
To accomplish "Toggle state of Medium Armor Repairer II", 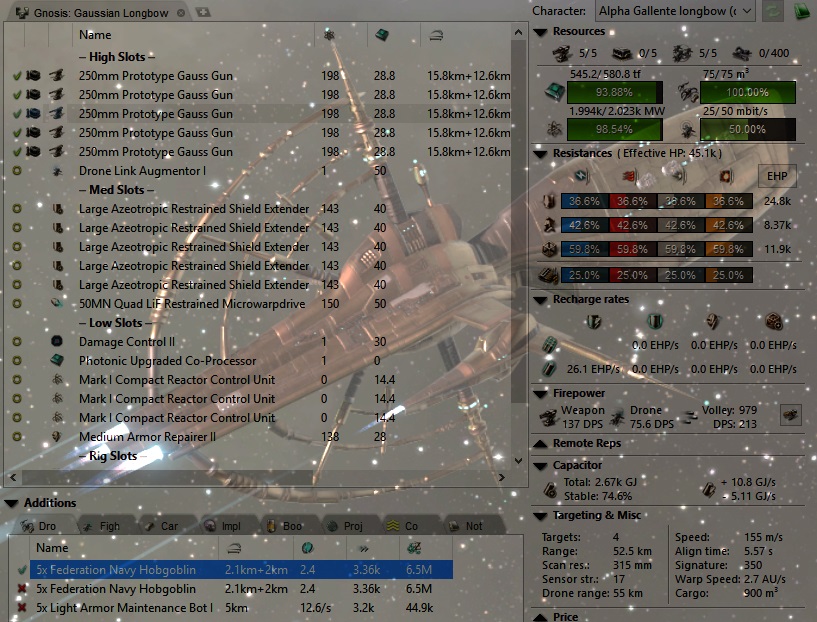I will 17,437.
